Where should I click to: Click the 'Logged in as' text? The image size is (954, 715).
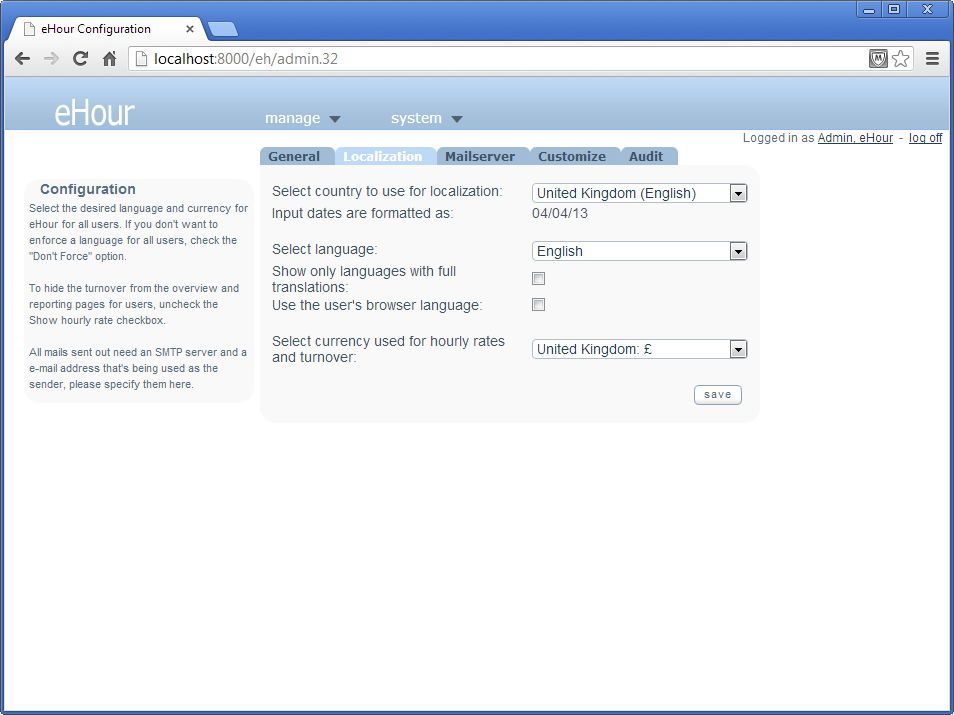click(x=778, y=138)
